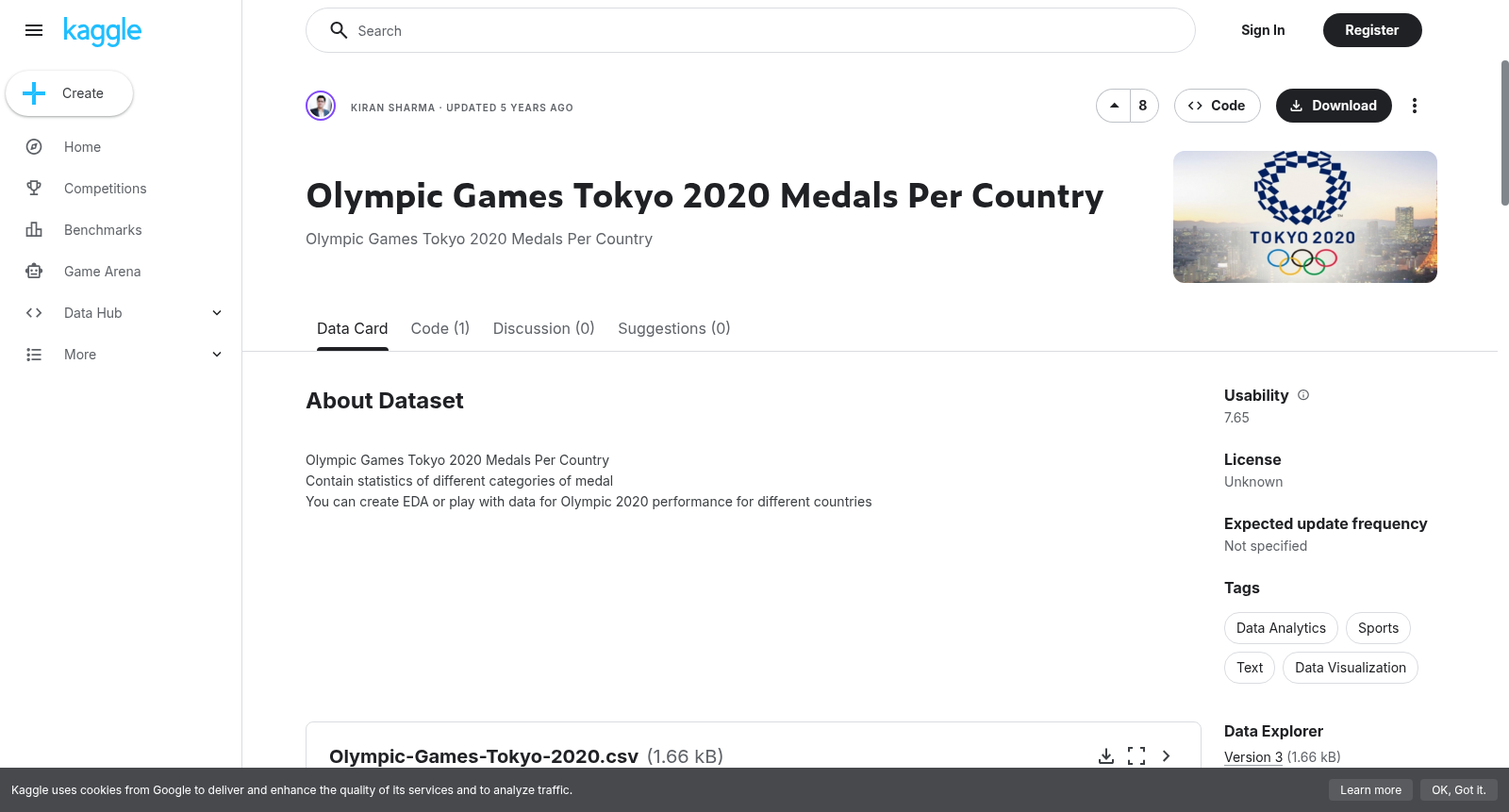
Task: Switch to the Code (1) tab
Action: [x=440, y=328]
